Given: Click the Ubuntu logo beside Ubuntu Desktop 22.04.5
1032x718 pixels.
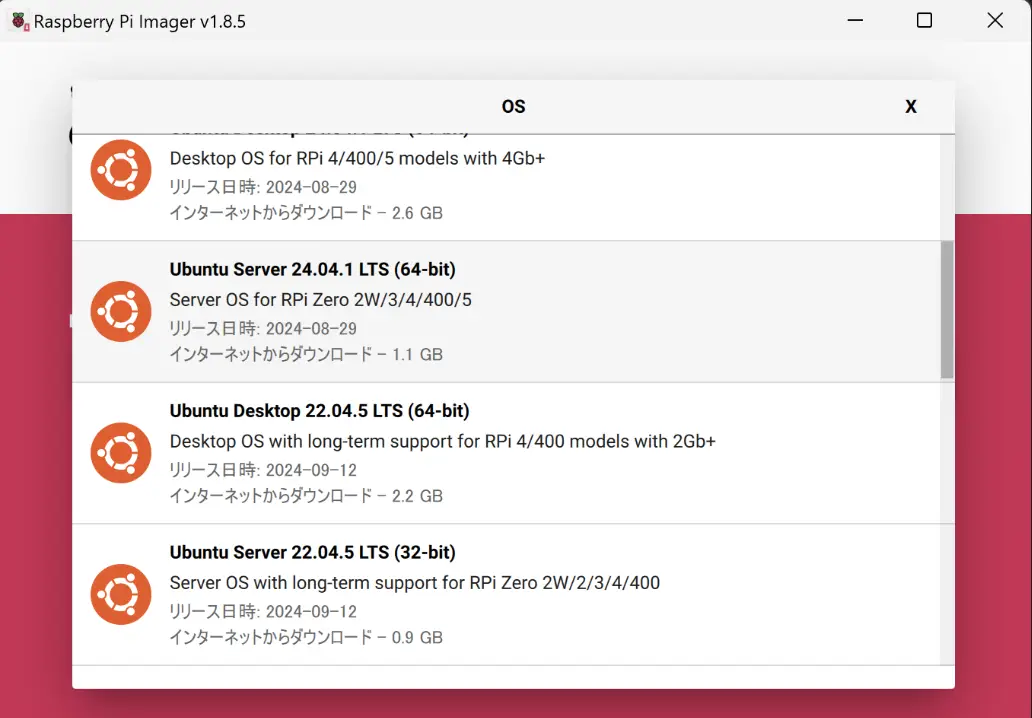Looking at the screenshot, I should click(x=121, y=453).
